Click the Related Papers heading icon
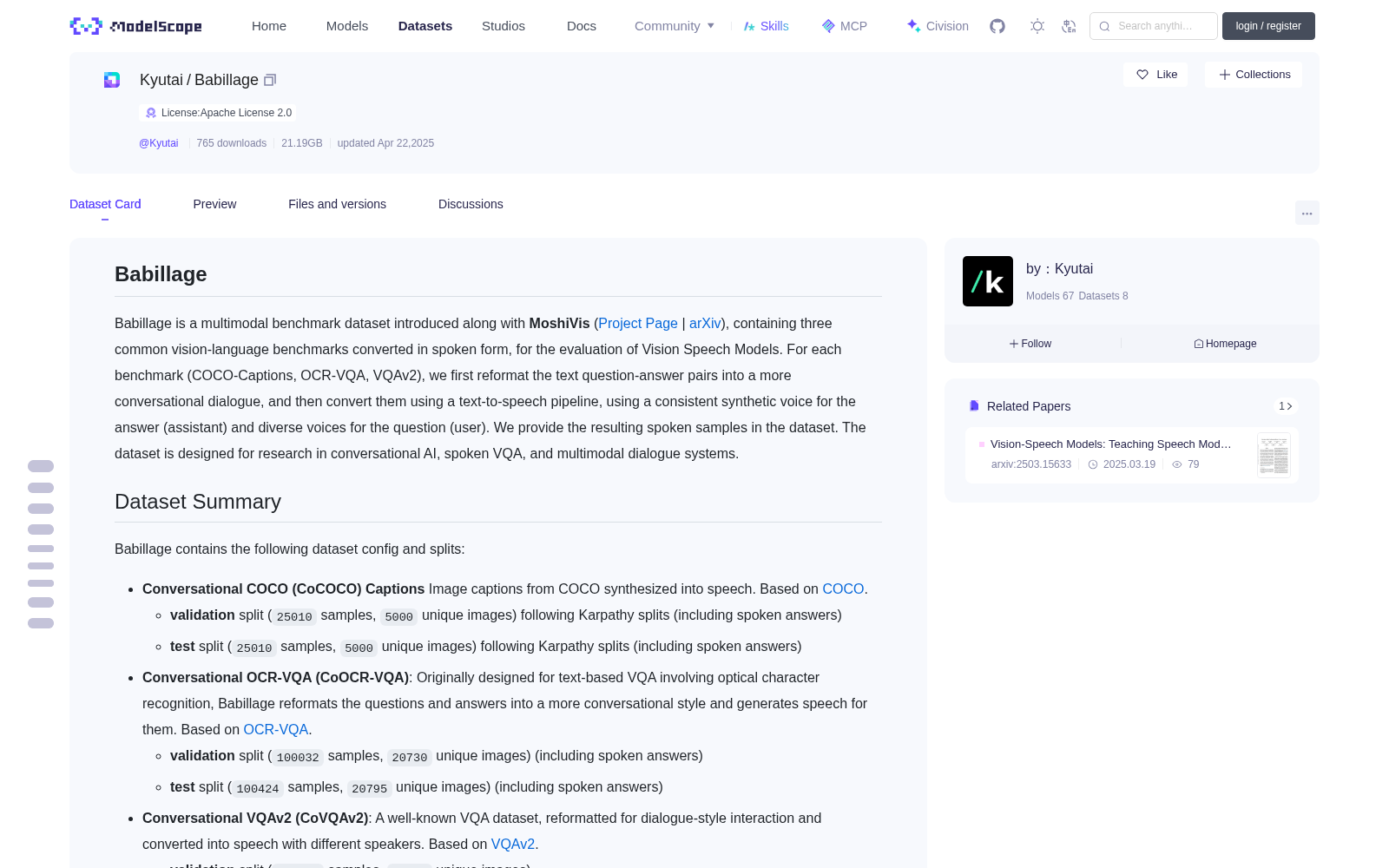 974,406
